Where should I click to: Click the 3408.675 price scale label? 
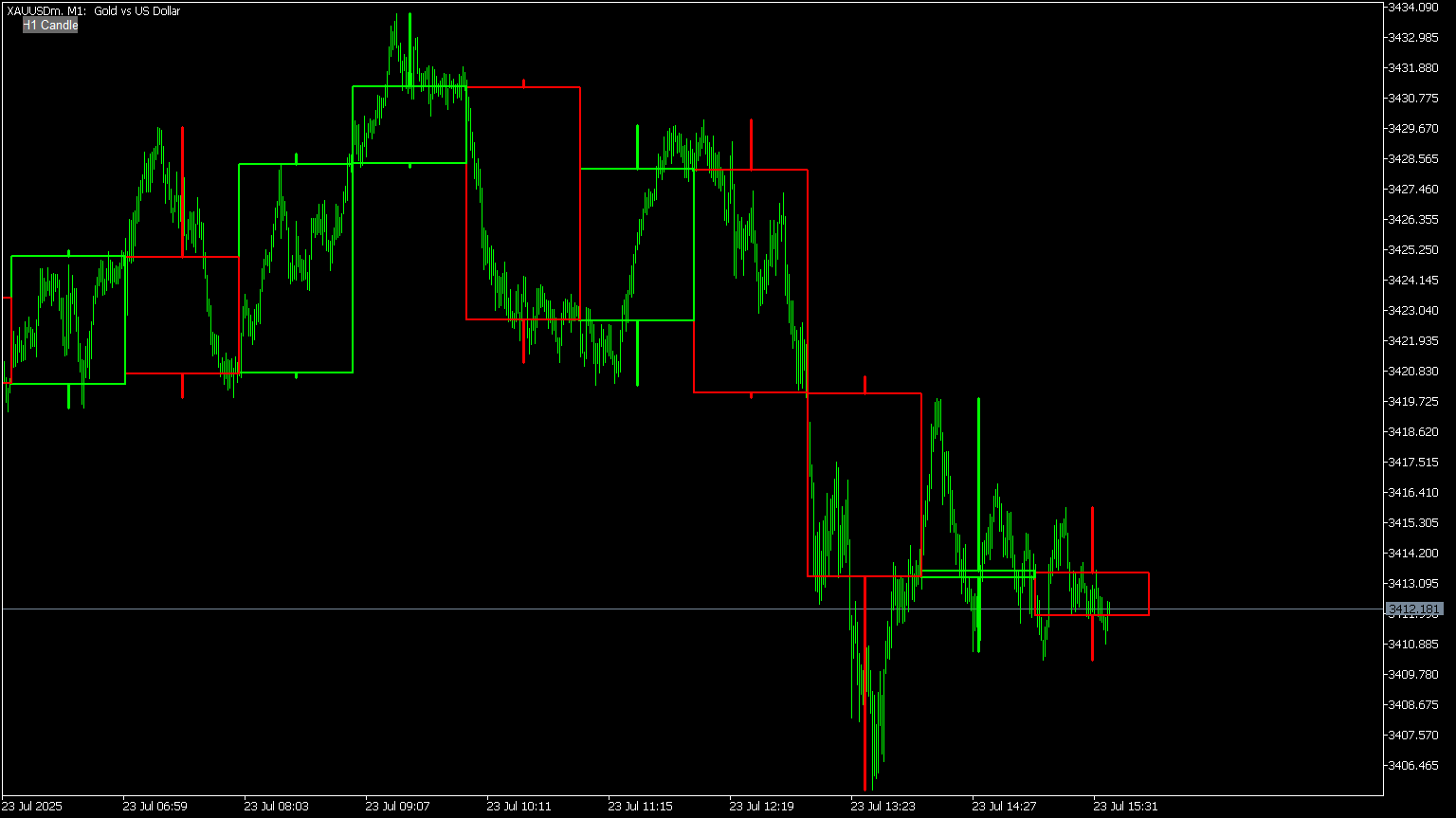[x=1413, y=705]
